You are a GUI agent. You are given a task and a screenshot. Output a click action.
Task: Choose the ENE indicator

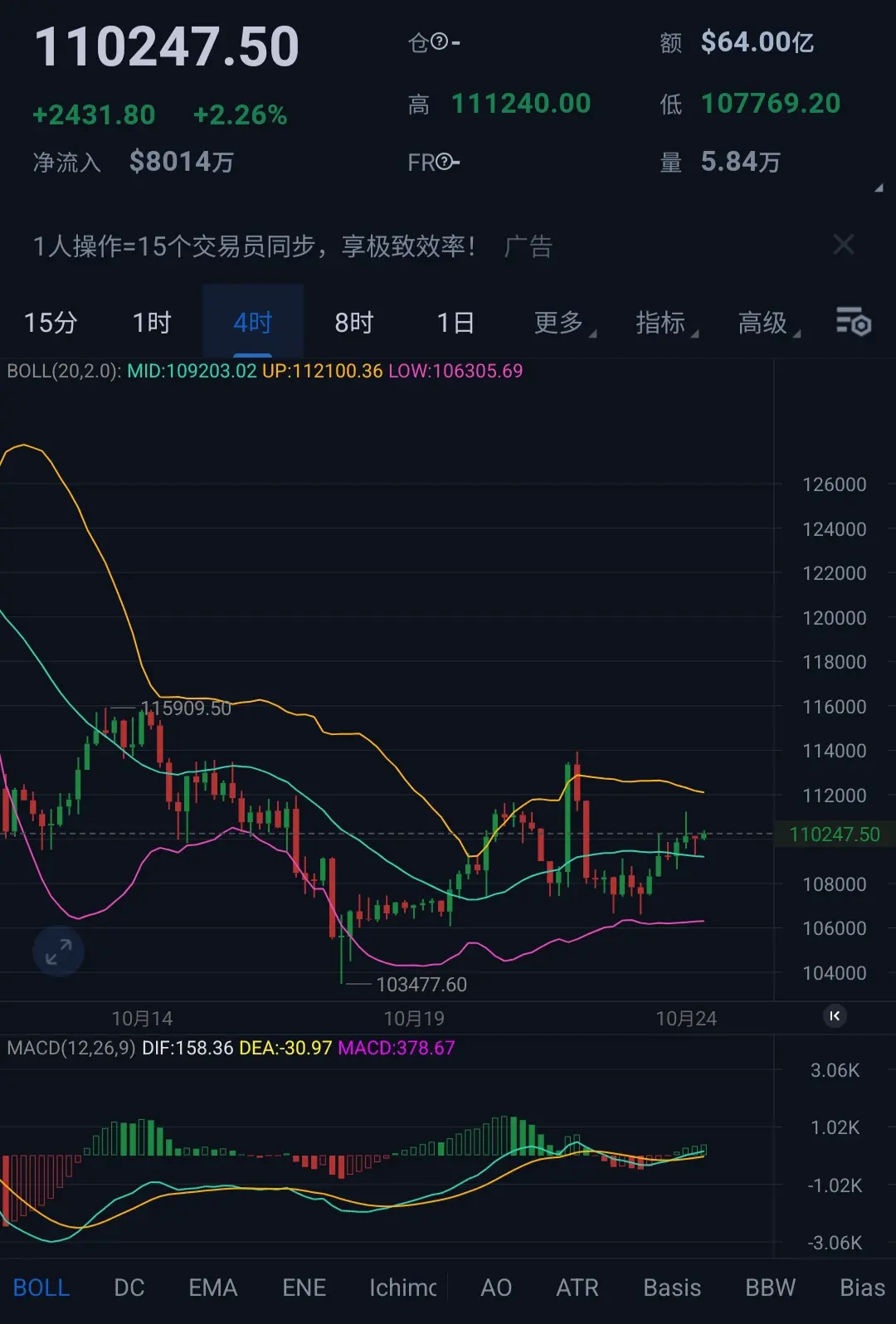coord(304,1287)
